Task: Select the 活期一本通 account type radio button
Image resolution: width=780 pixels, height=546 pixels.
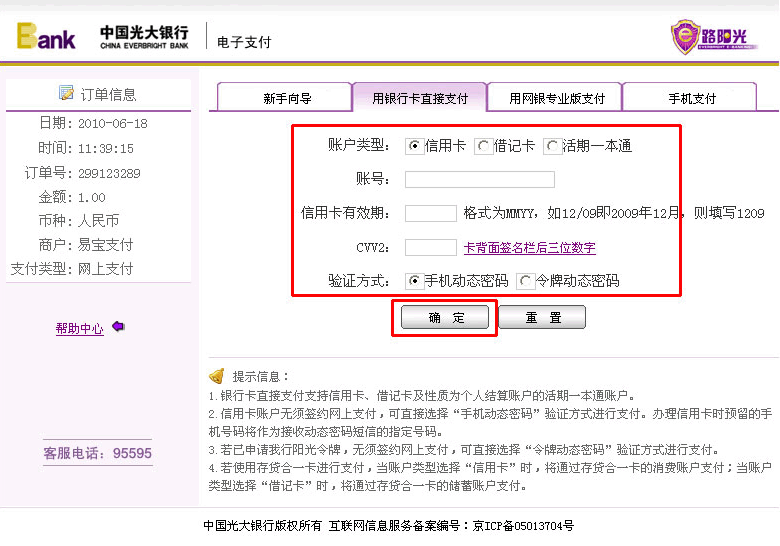Action: coord(552,146)
